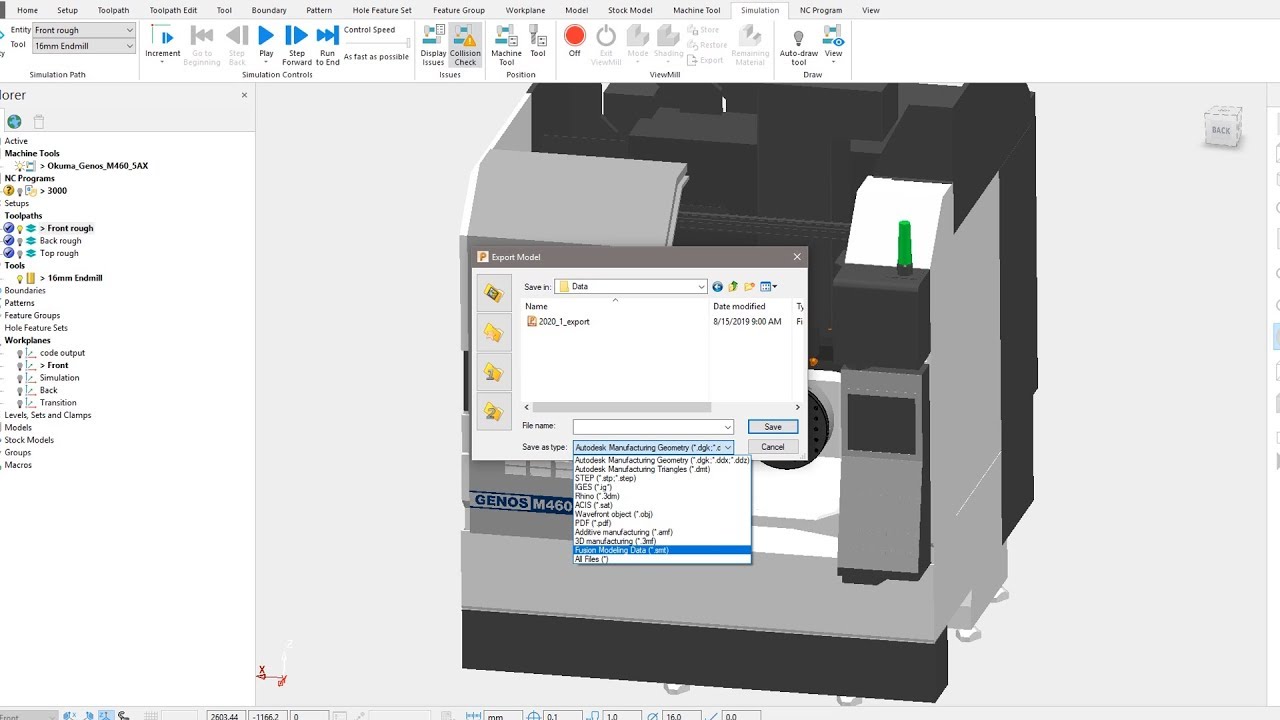Select the Transition workplane
1280x720 pixels.
click(58, 403)
